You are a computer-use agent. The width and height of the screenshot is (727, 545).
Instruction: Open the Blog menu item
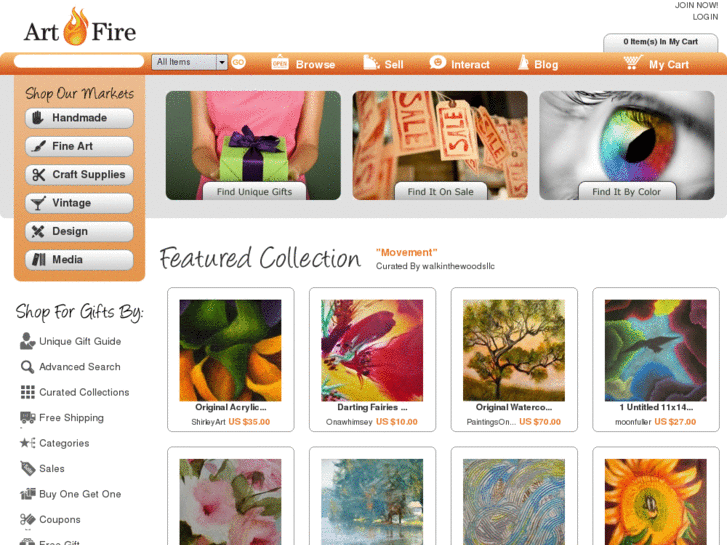538,64
